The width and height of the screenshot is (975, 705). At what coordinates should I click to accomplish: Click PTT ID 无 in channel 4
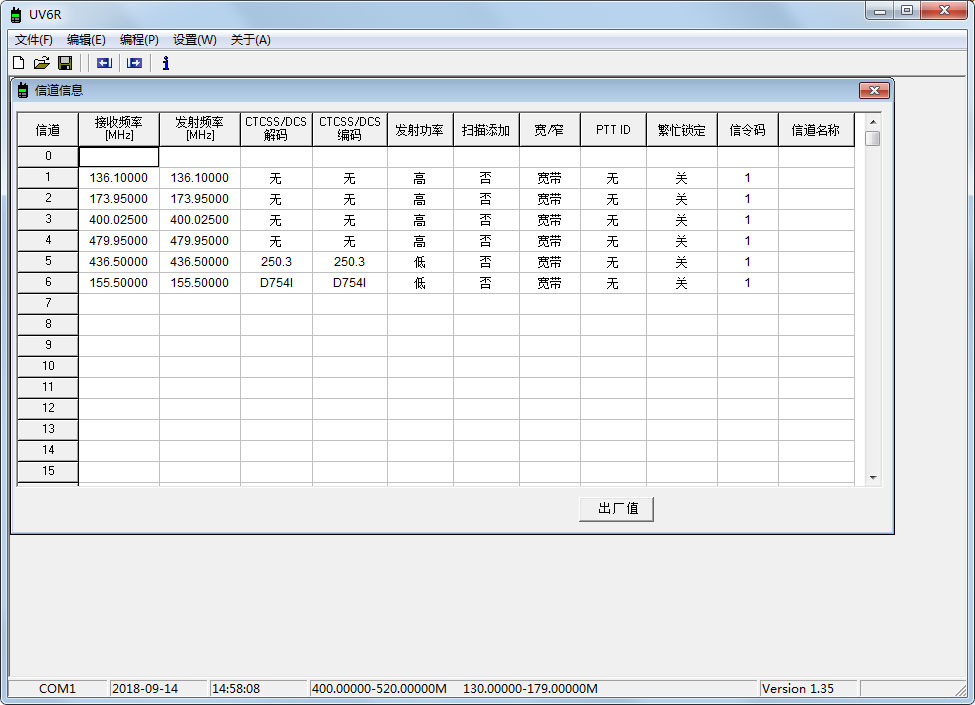point(613,241)
